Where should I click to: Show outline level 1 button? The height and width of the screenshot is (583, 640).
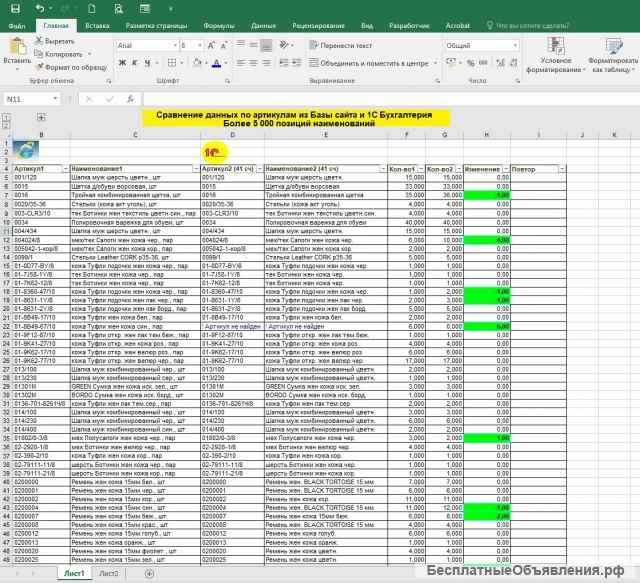[x=6, y=117]
